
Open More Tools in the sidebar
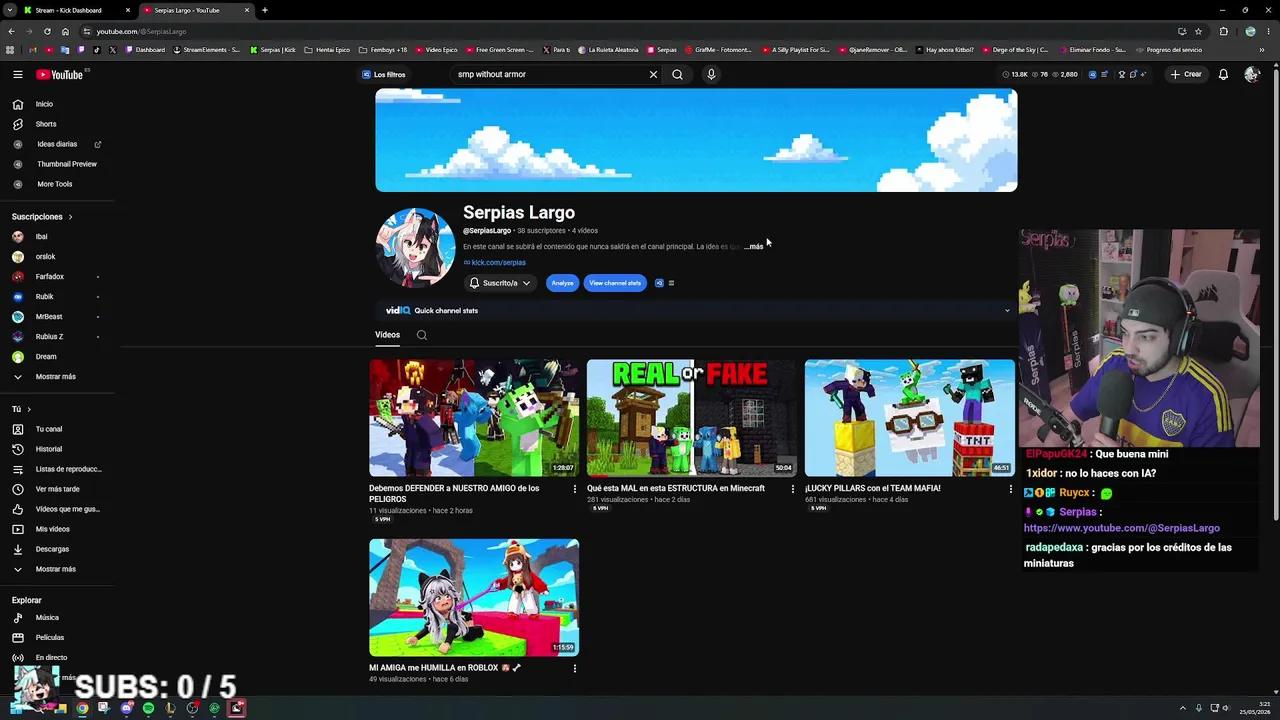pyautogui.click(x=55, y=184)
